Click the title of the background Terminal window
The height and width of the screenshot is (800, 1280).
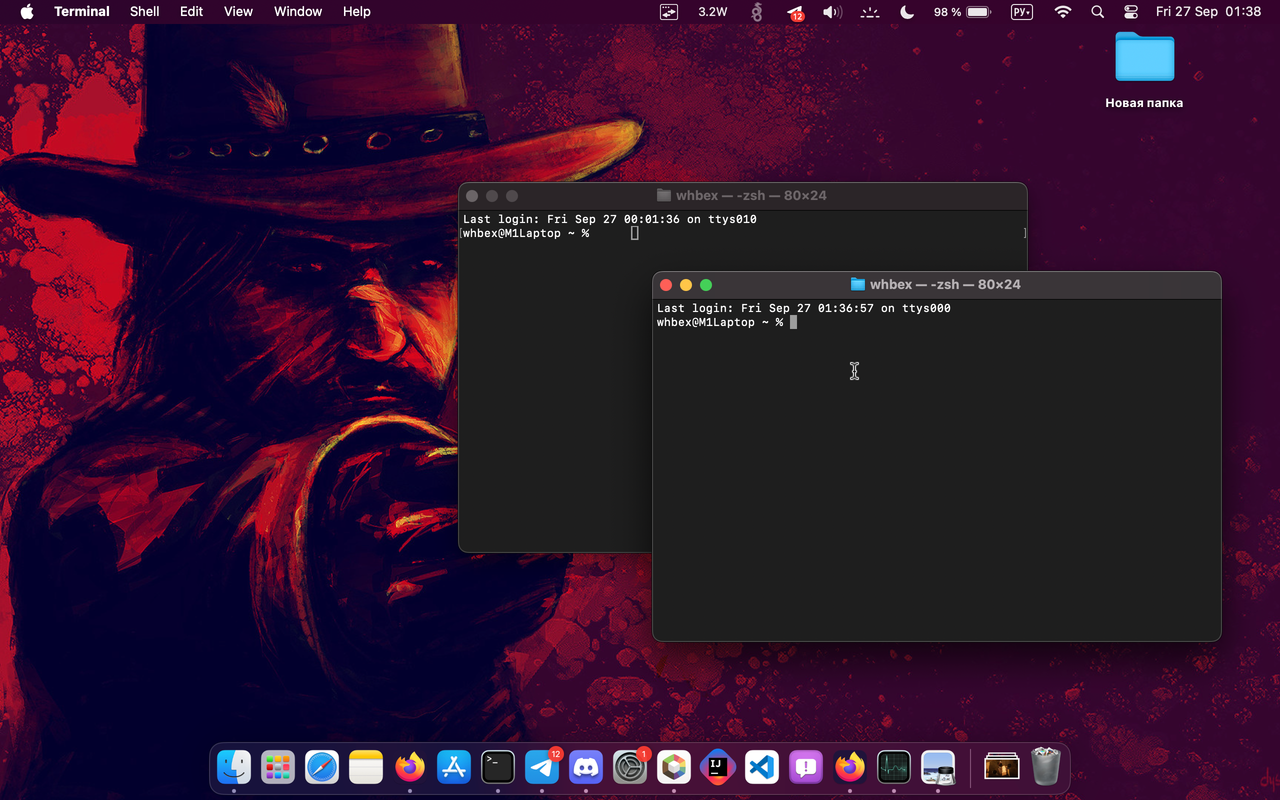(x=751, y=196)
